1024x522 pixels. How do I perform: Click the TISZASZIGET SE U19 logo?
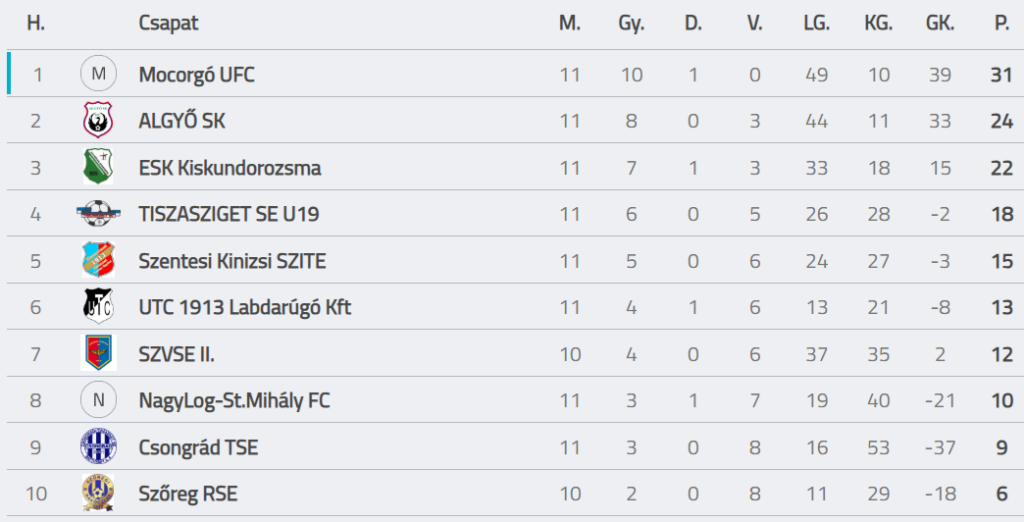tap(98, 214)
